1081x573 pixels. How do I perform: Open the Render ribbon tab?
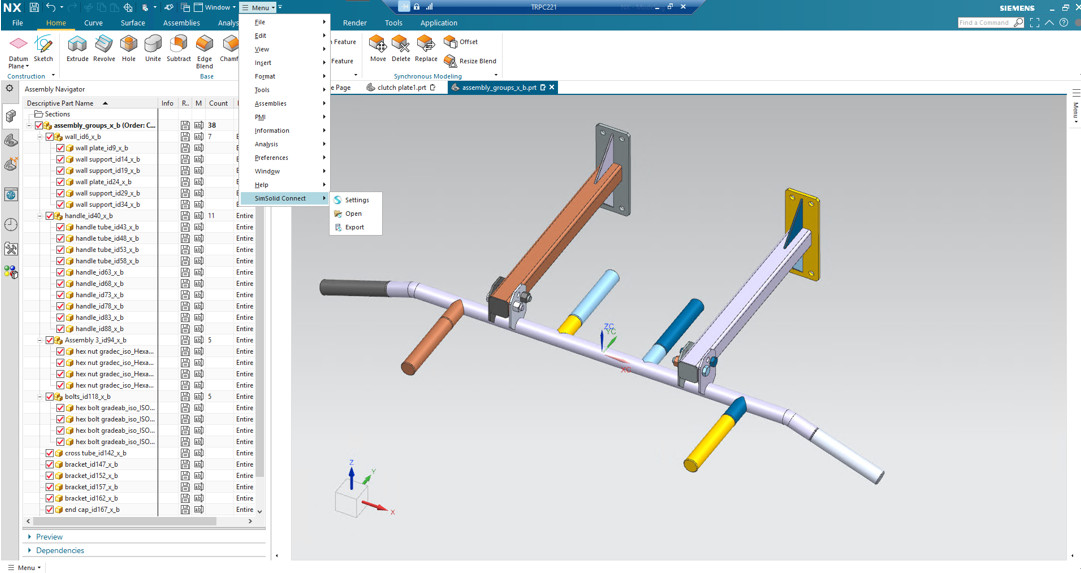[354, 23]
